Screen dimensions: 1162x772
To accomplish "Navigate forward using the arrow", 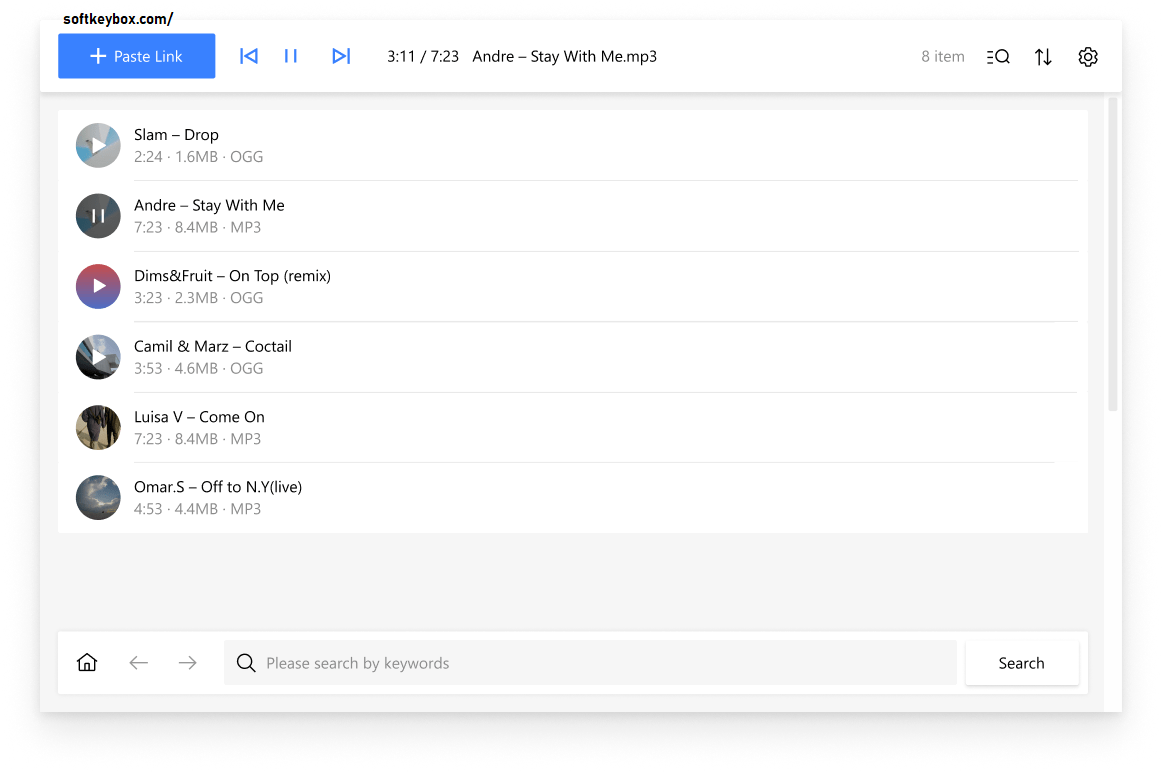I will (187, 662).
